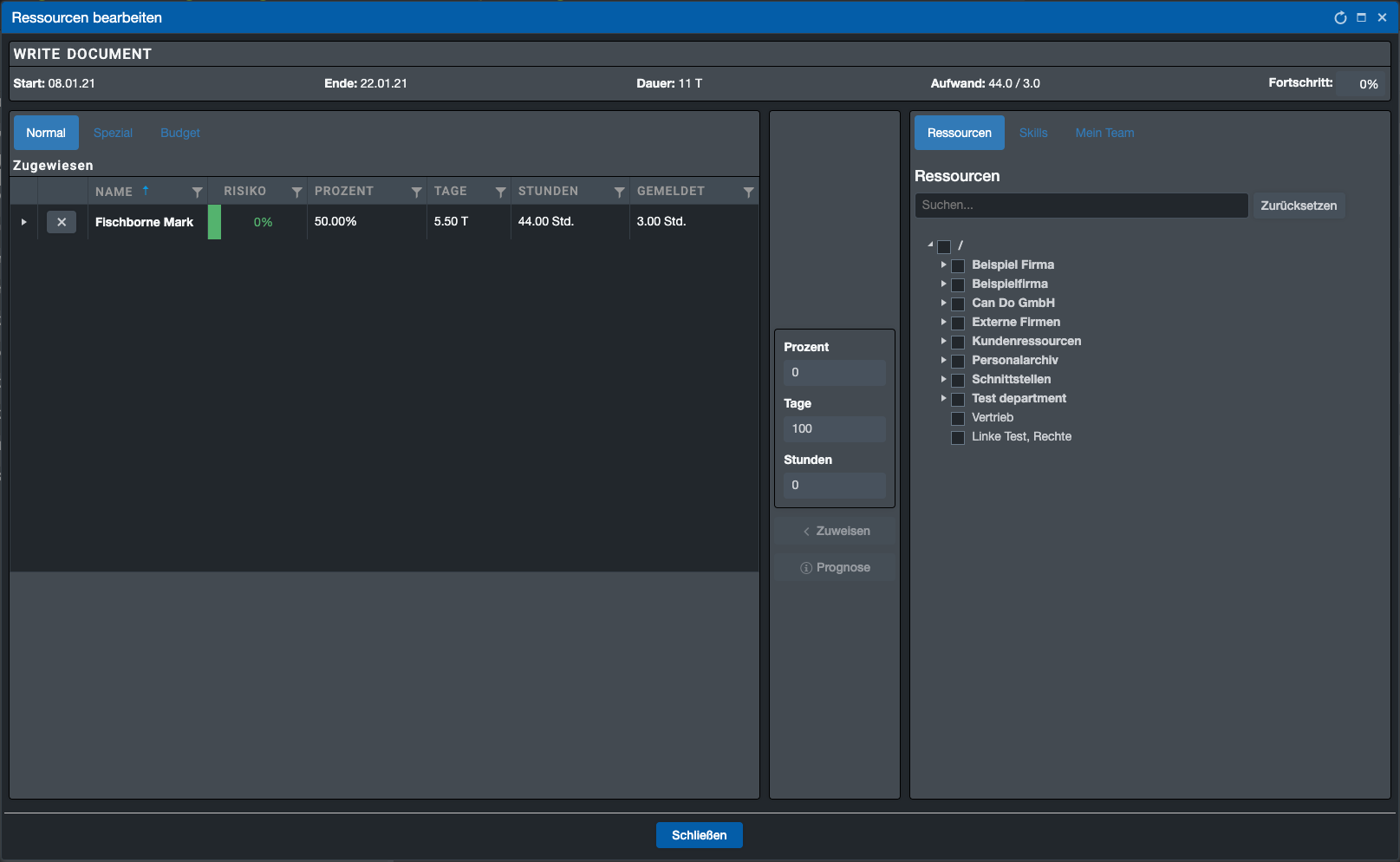Open the Mein Team tab
Image resolution: width=1400 pixels, height=862 pixels.
(x=1105, y=133)
